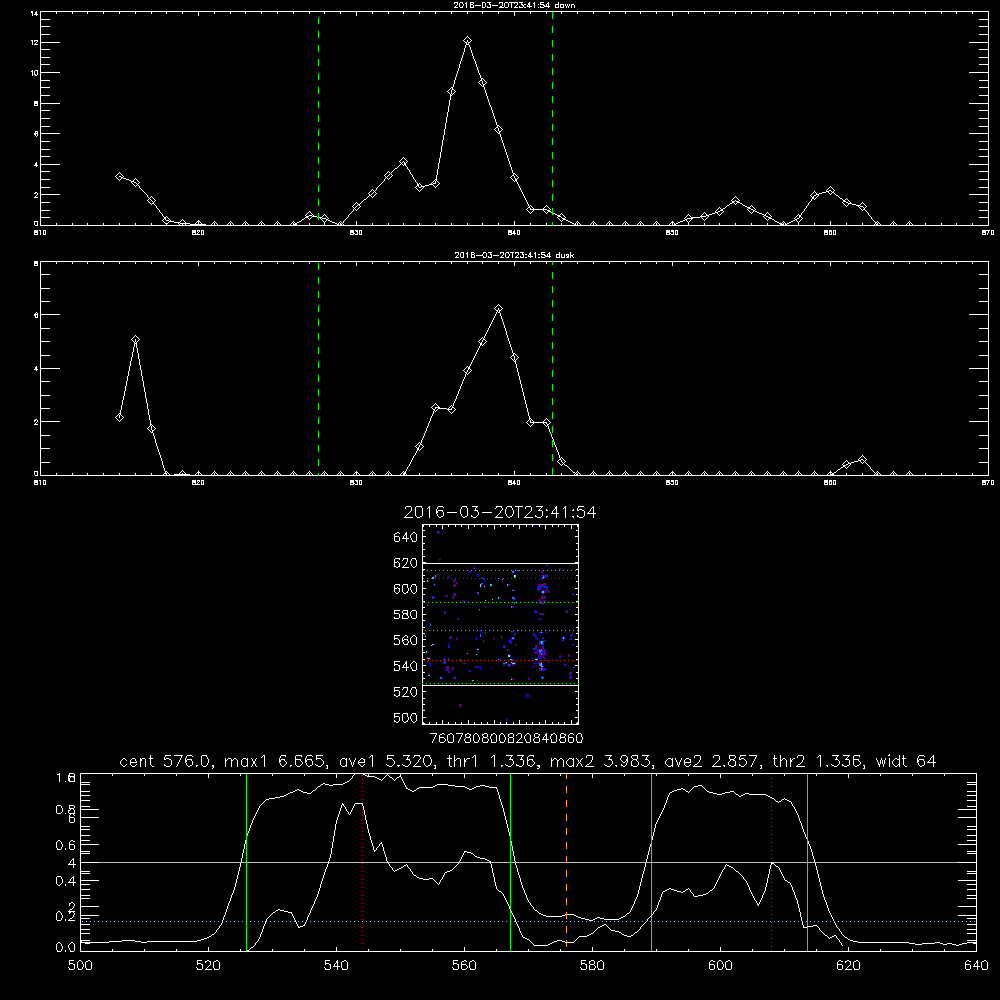Select the 'widt 64' statistic text

[906, 761]
